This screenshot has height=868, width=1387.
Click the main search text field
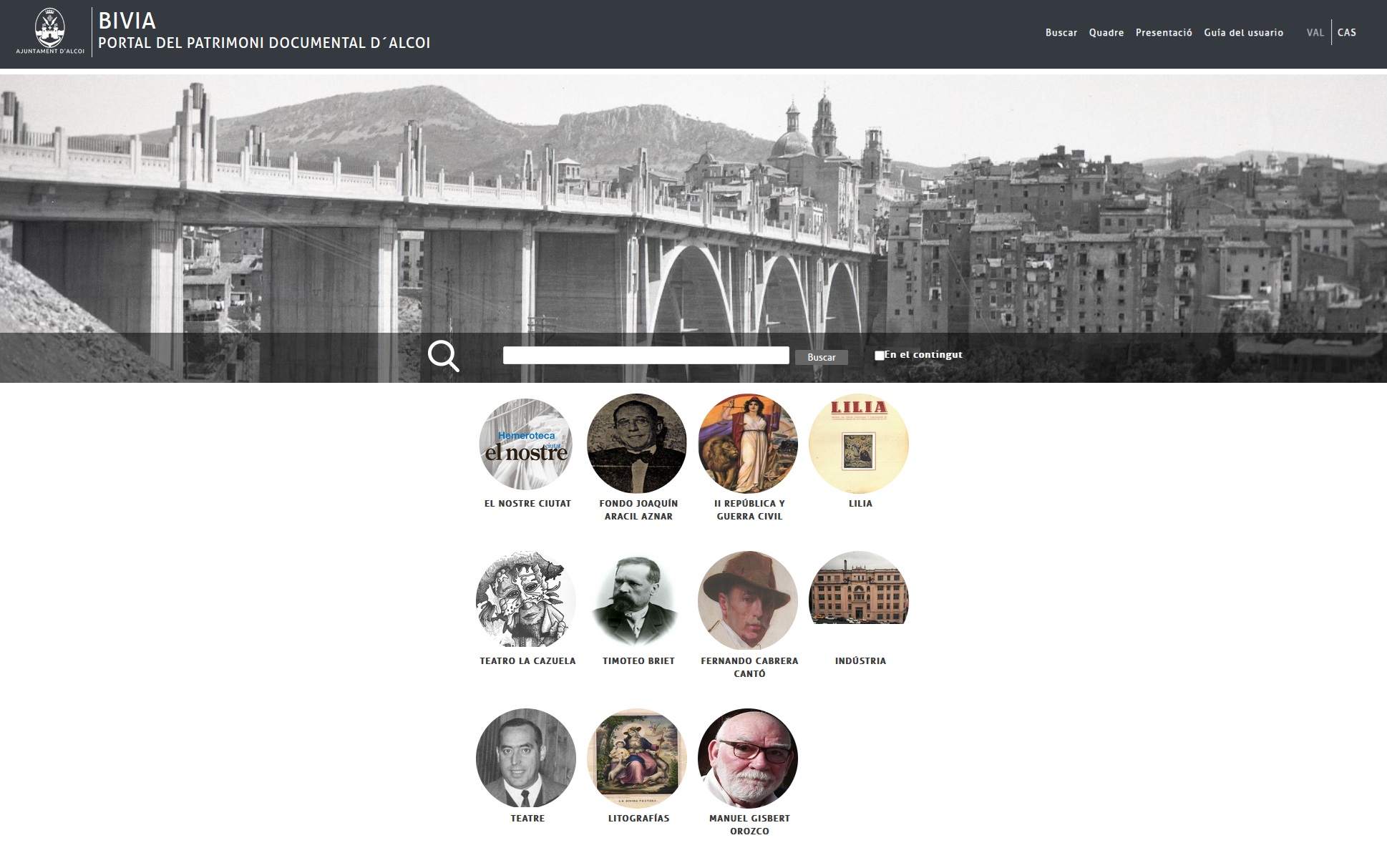(x=646, y=356)
